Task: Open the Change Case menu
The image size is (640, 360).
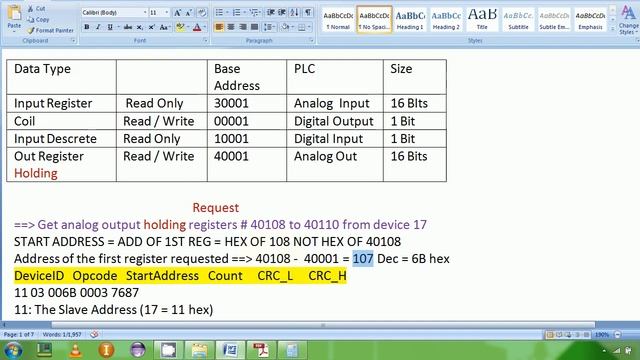Action: pyautogui.click(x=164, y=27)
